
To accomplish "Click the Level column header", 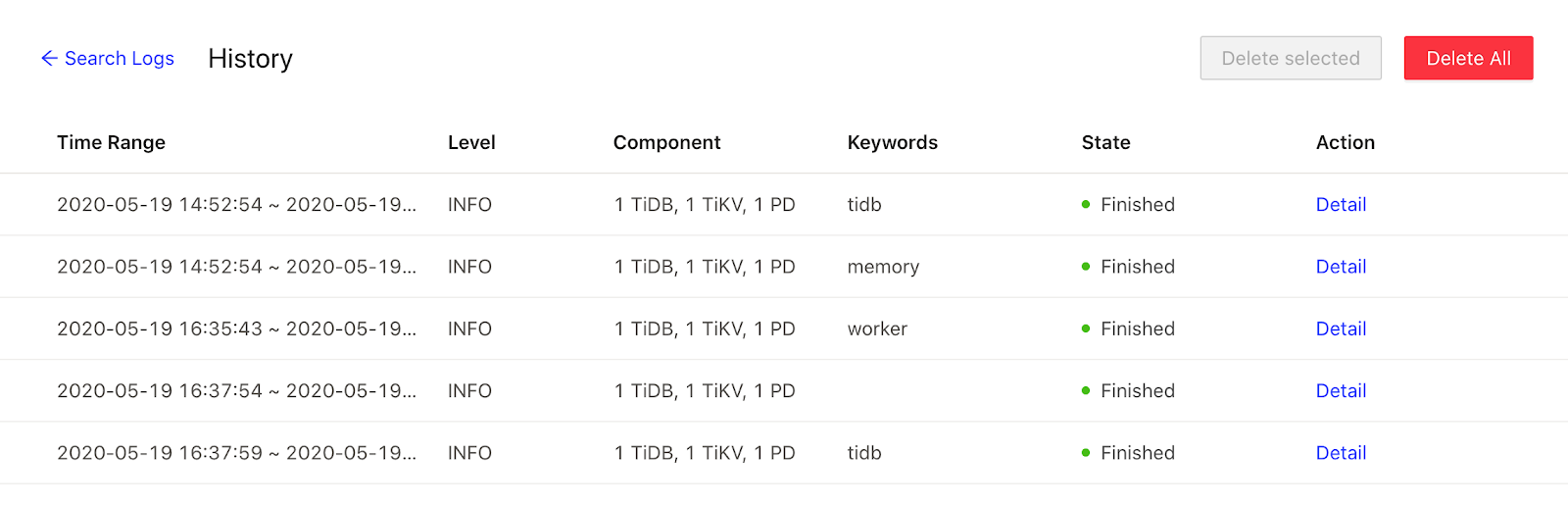I will click(x=471, y=143).
